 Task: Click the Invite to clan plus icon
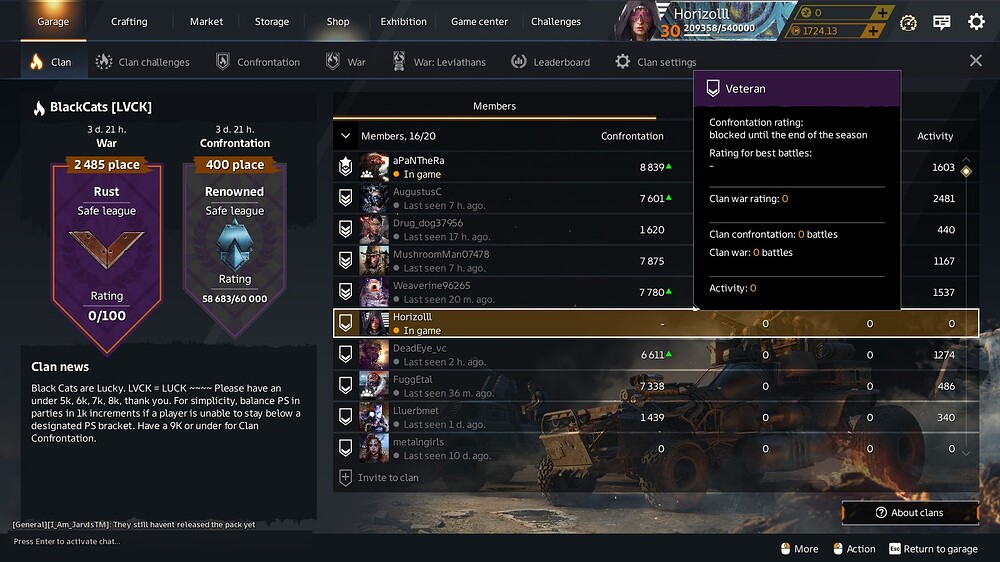pyautogui.click(x=345, y=477)
